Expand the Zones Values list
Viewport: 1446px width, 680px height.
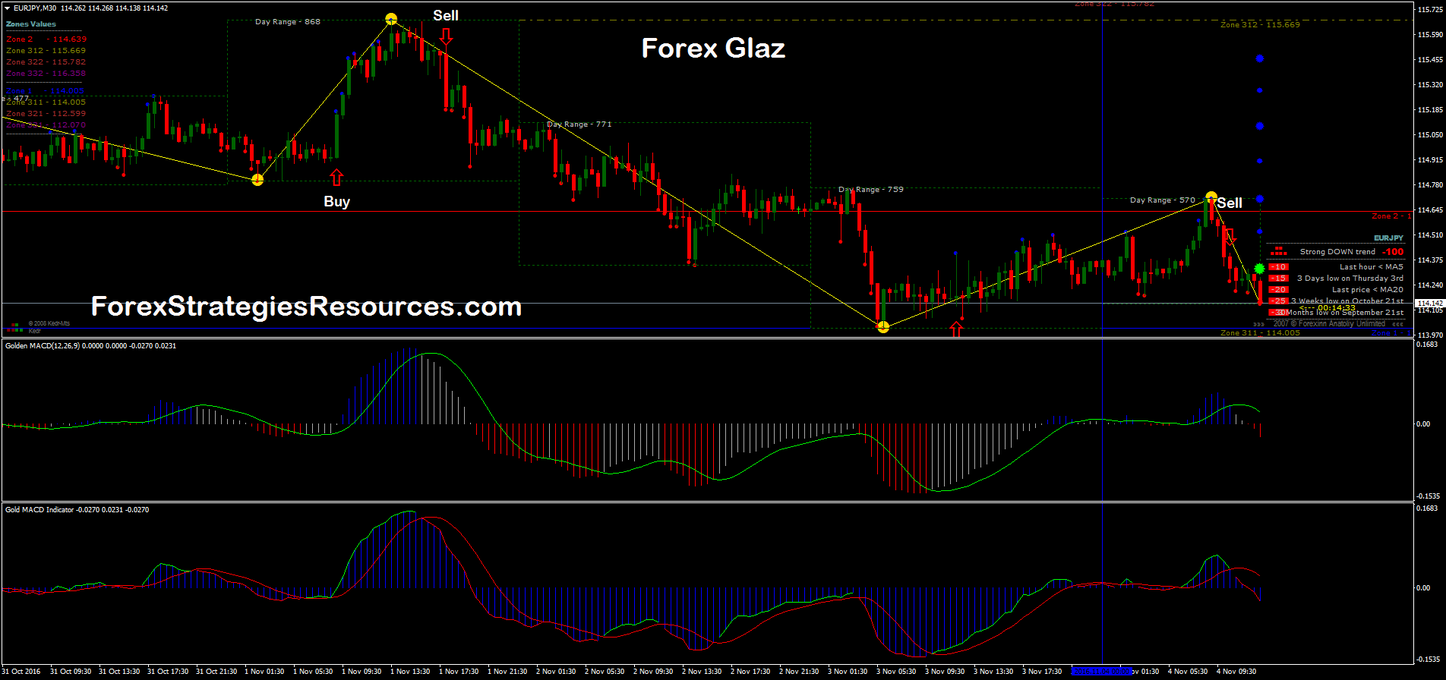click(30, 23)
